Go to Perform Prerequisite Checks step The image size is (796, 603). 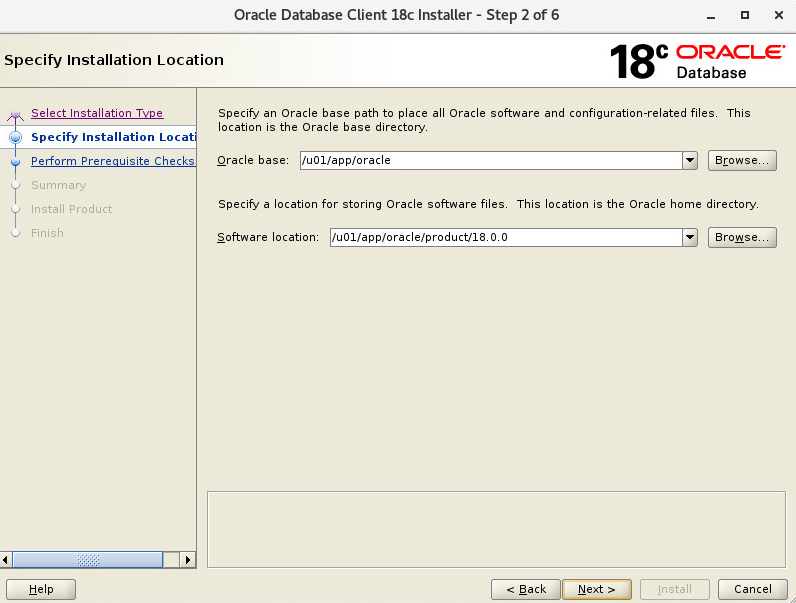click(113, 161)
